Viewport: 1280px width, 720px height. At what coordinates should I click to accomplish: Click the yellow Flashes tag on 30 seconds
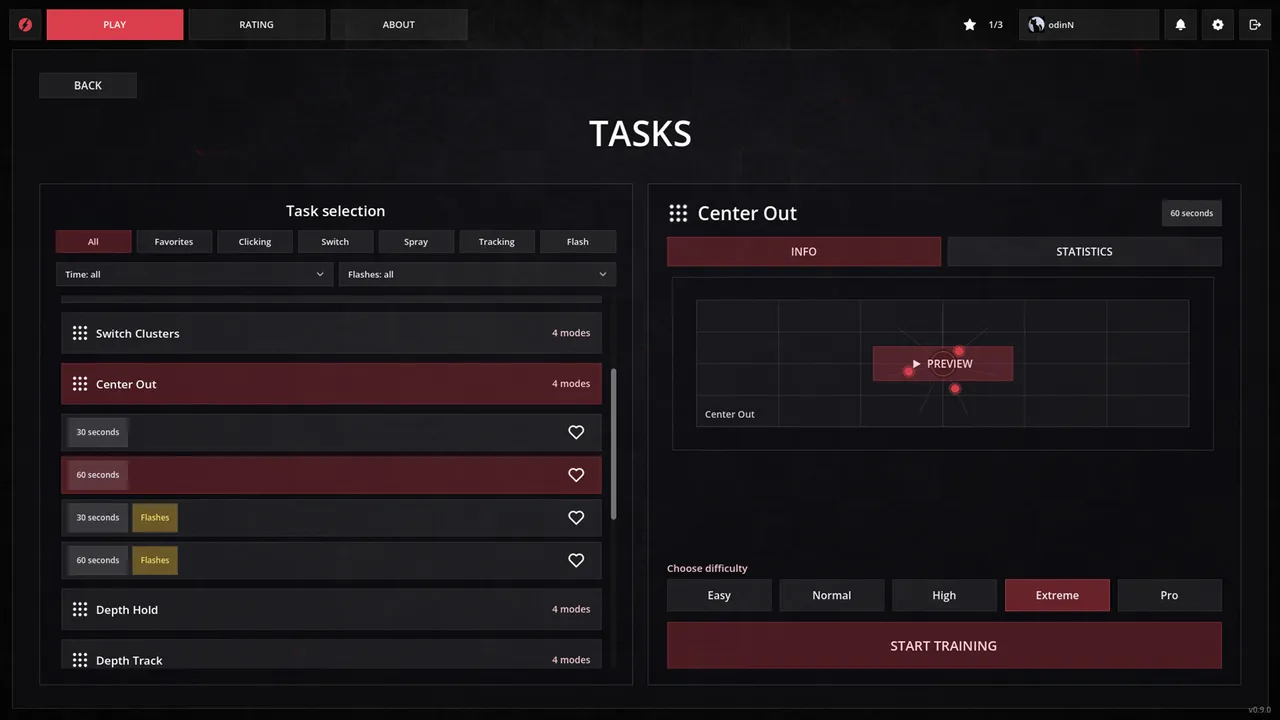[x=155, y=517]
